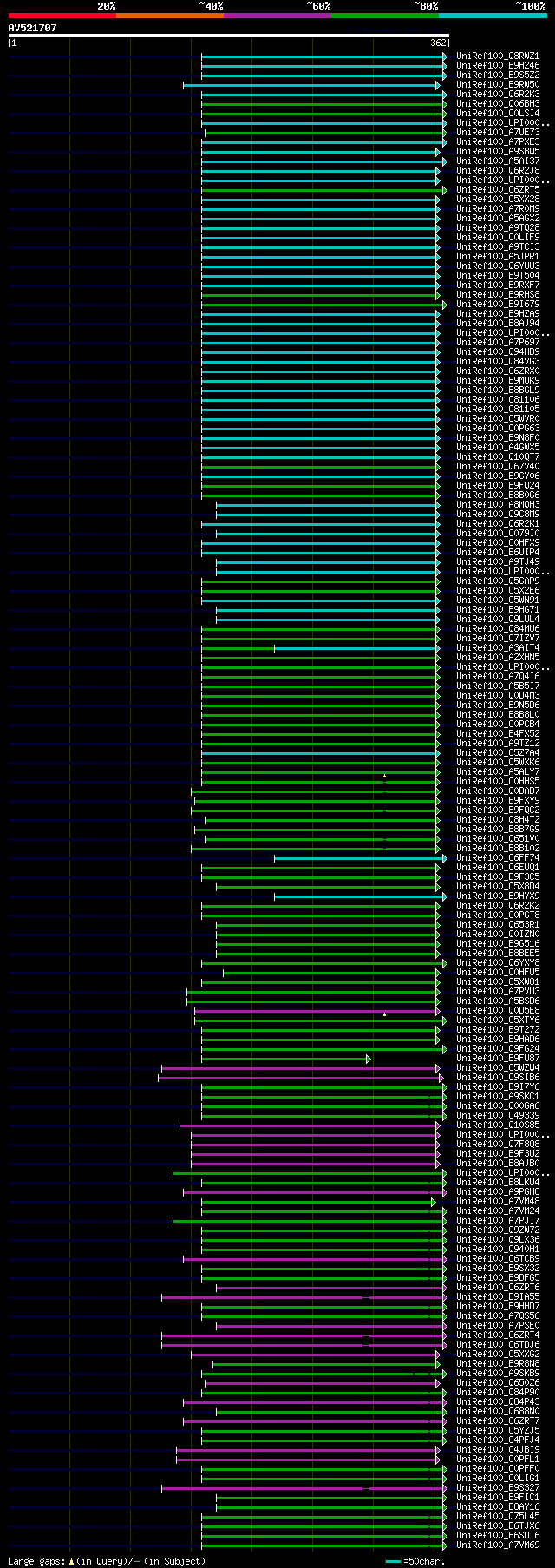Select subject label UniRef100_A5AGX2

click(498, 218)
